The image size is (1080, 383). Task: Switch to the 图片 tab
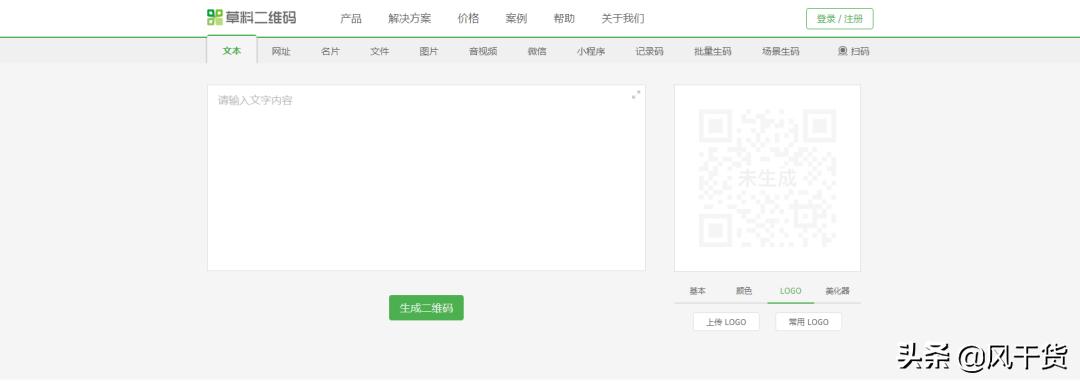point(429,51)
